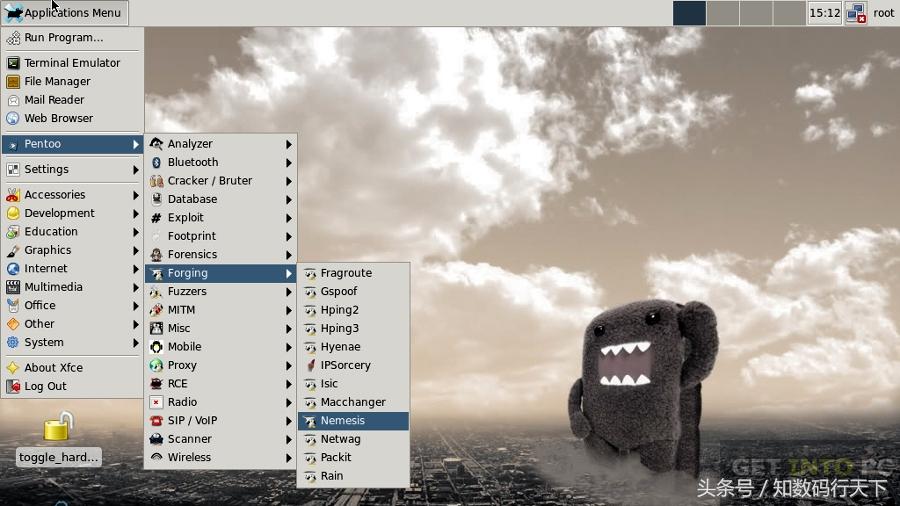Click the IPSorcery feather icon

pyautogui.click(x=311, y=366)
